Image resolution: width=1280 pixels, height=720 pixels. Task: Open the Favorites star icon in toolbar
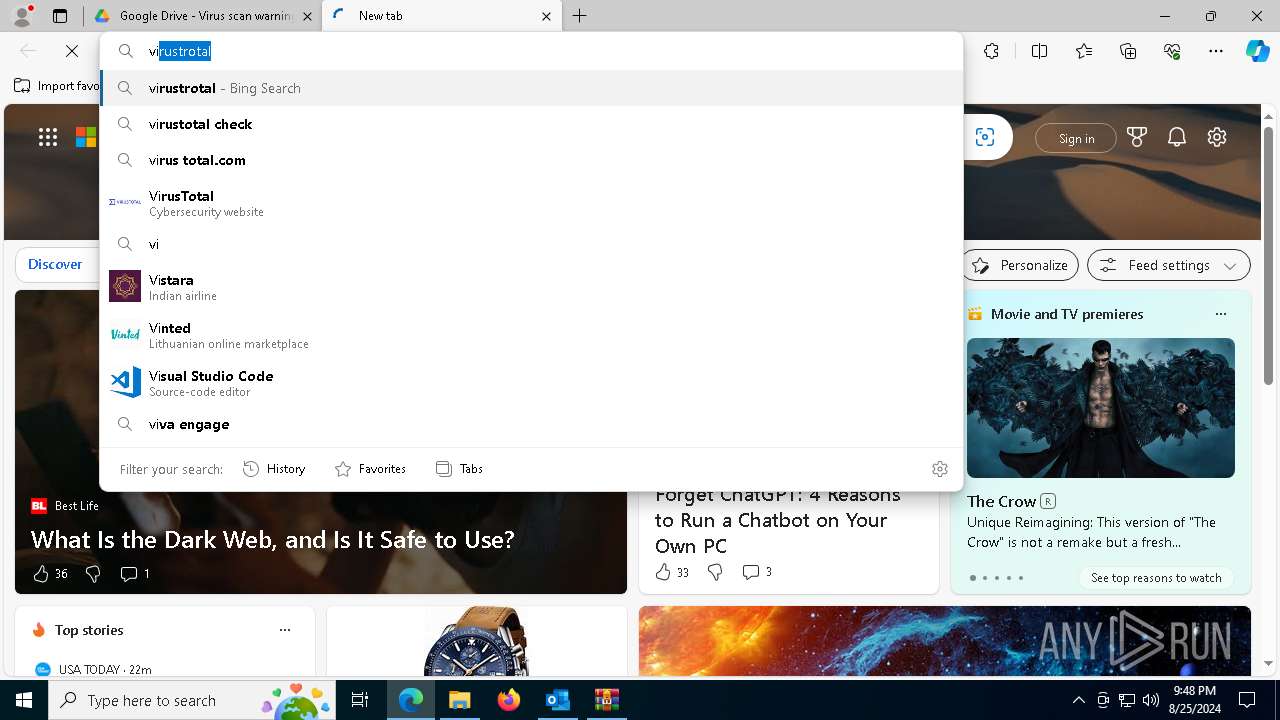coord(1084,51)
